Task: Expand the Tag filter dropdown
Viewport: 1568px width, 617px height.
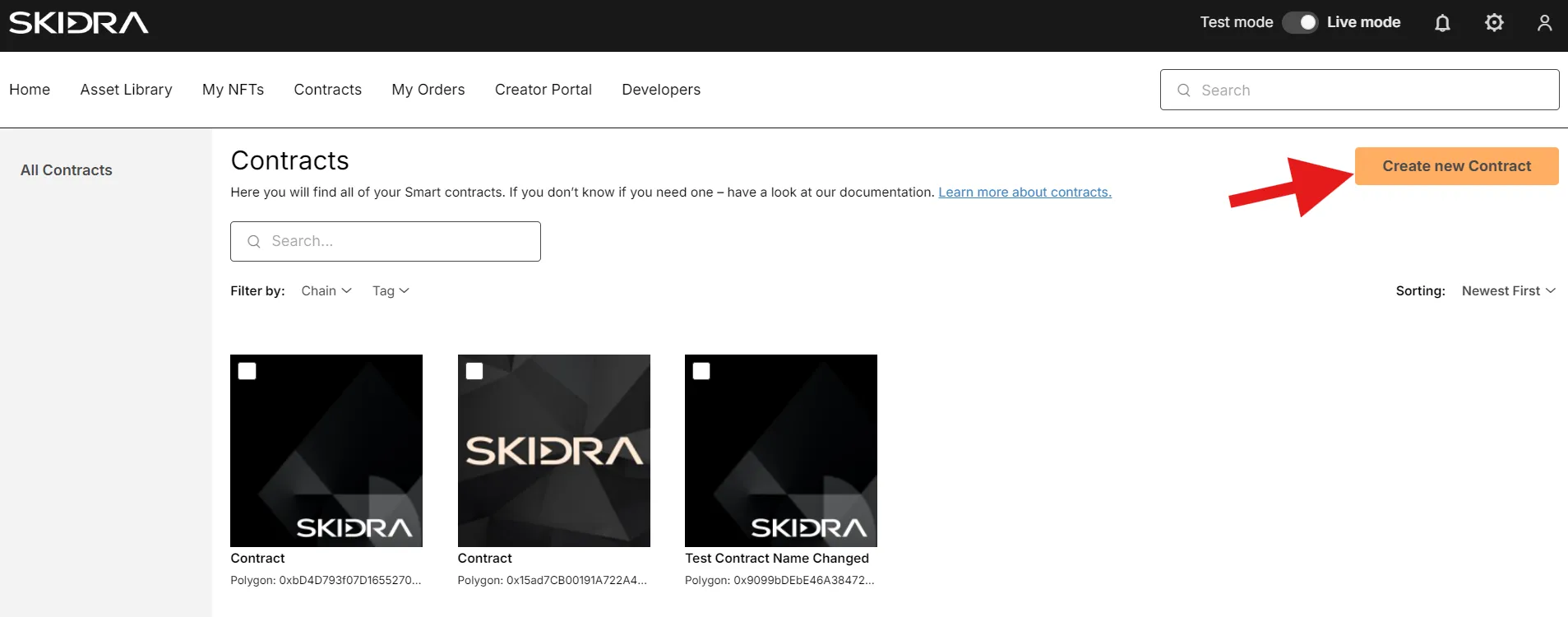Action: pos(391,291)
